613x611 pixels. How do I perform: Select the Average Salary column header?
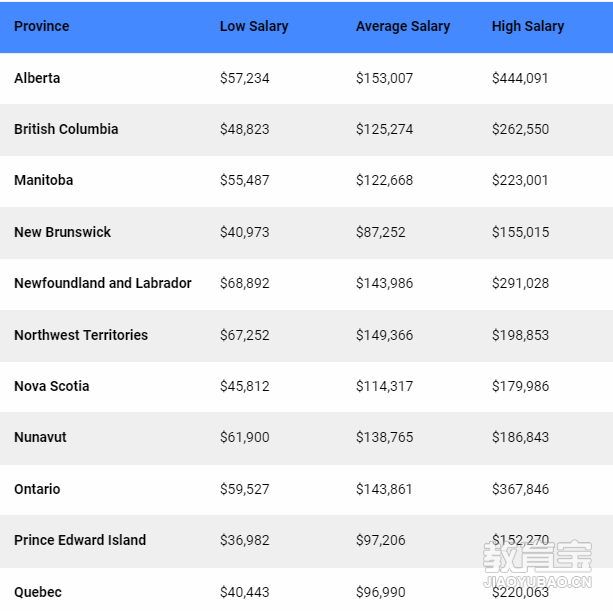click(403, 26)
